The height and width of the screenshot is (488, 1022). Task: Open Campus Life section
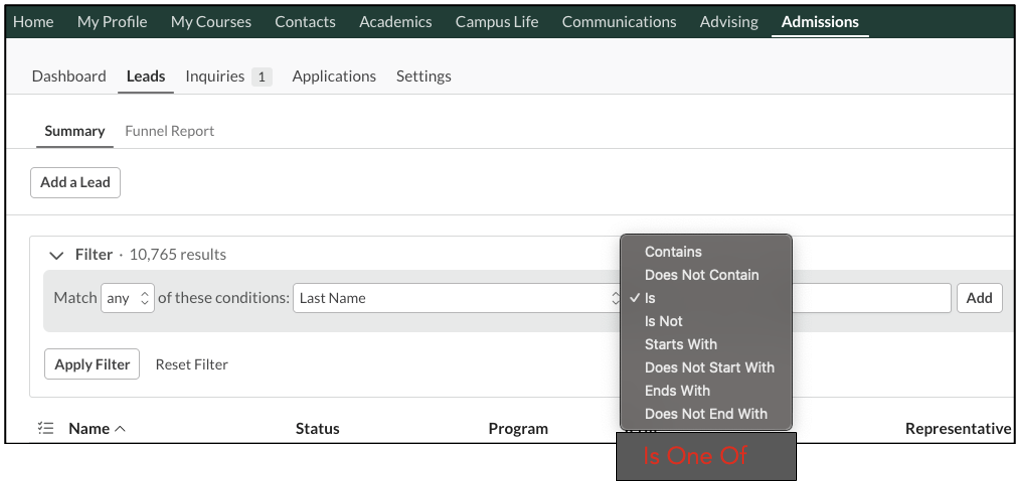point(497,22)
